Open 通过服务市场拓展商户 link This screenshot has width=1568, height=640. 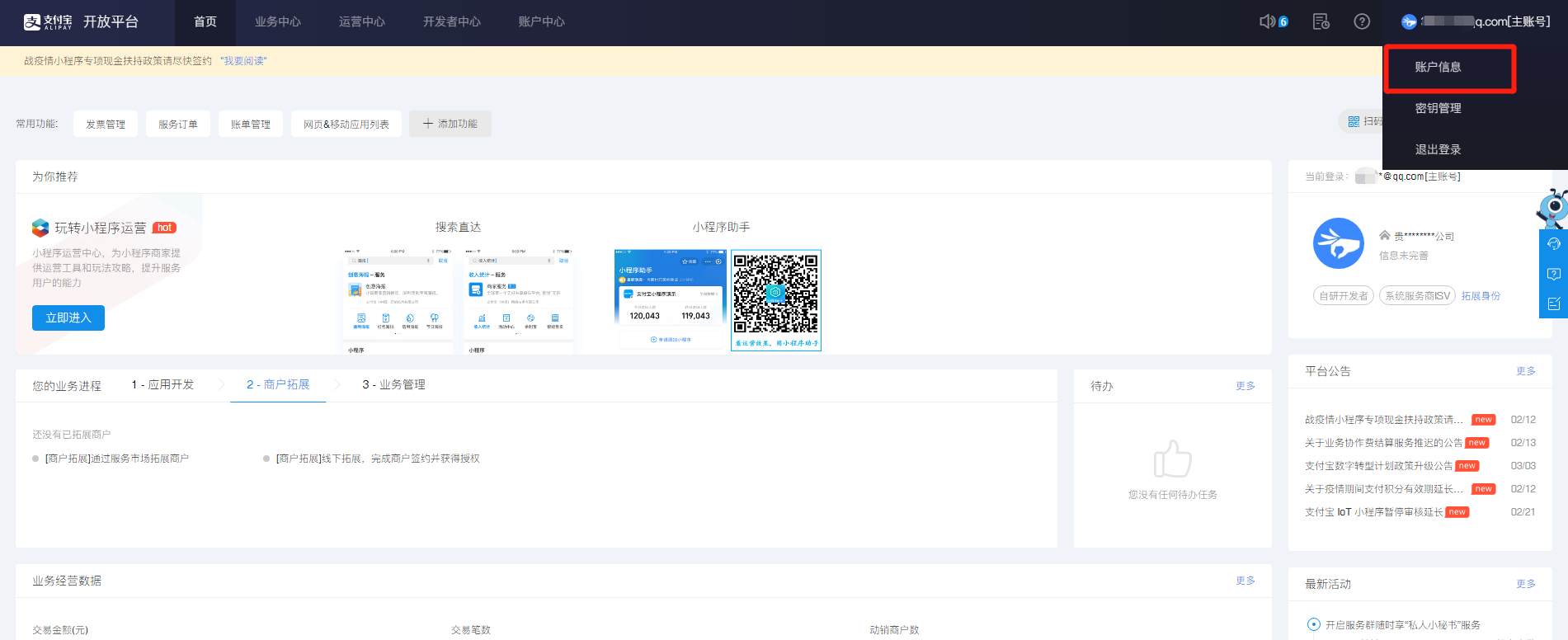117,459
